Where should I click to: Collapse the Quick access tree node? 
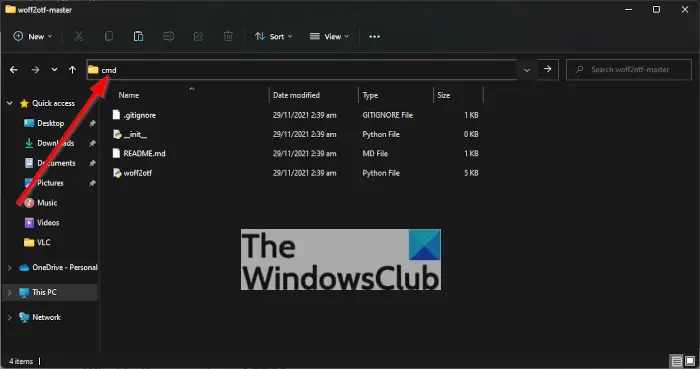(x=9, y=103)
